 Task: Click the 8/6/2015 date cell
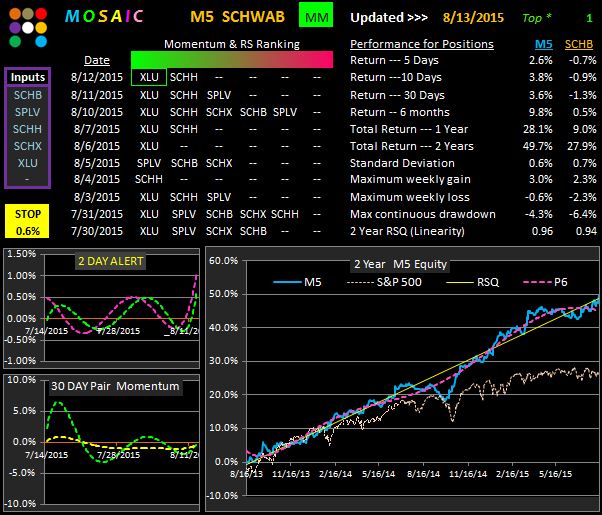coord(97,146)
